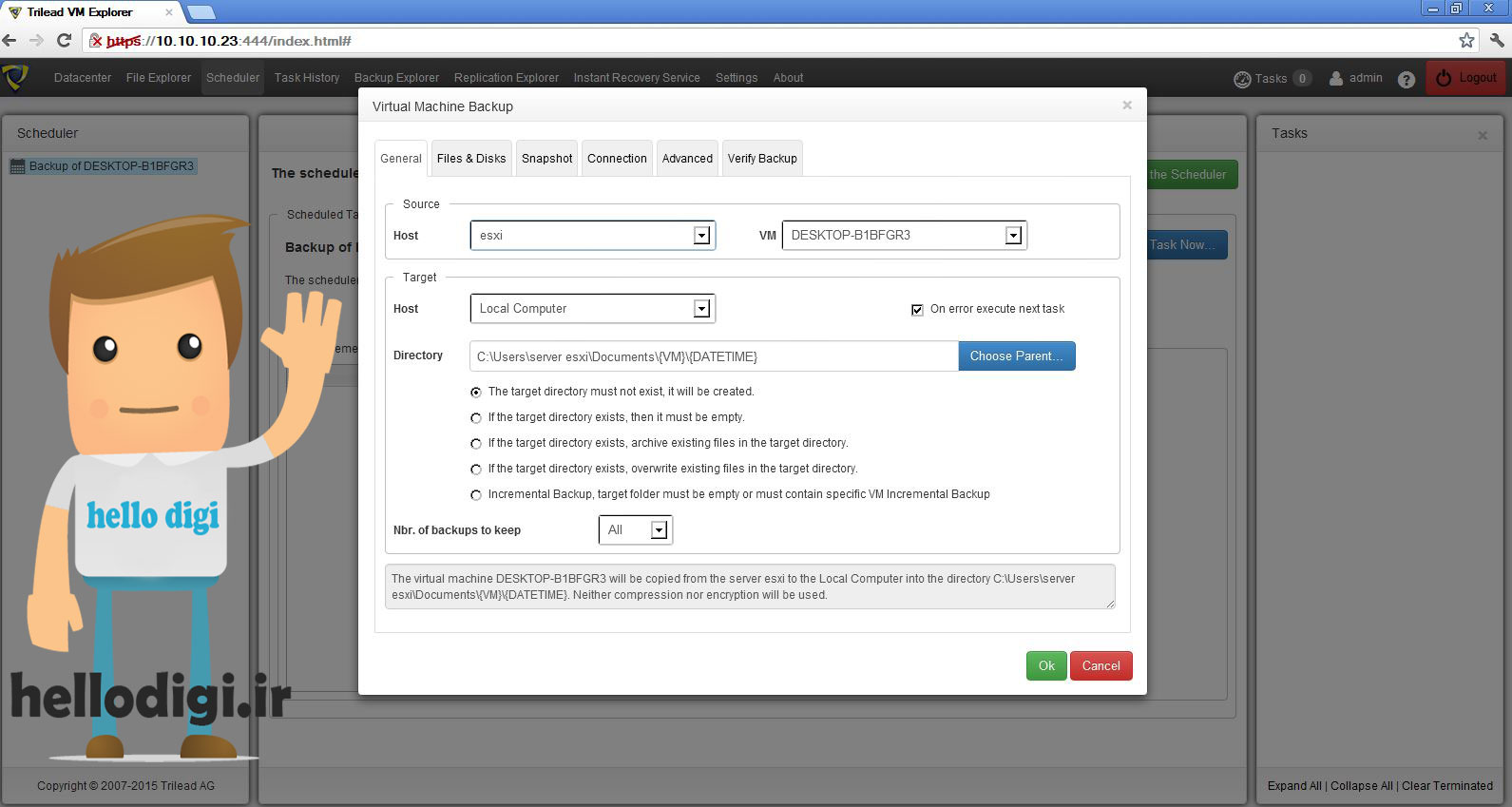Select 'target directory must not exist' option

click(476, 392)
